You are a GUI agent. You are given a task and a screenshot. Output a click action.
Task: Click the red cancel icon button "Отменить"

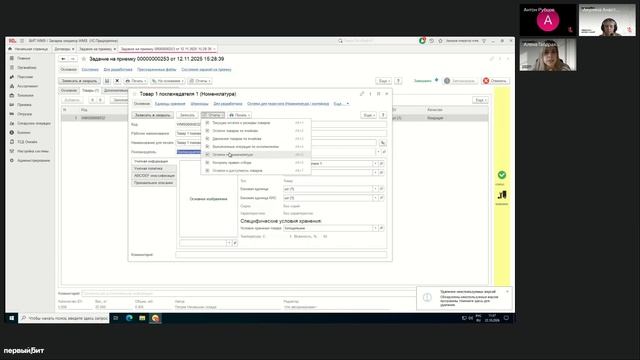[495, 81]
